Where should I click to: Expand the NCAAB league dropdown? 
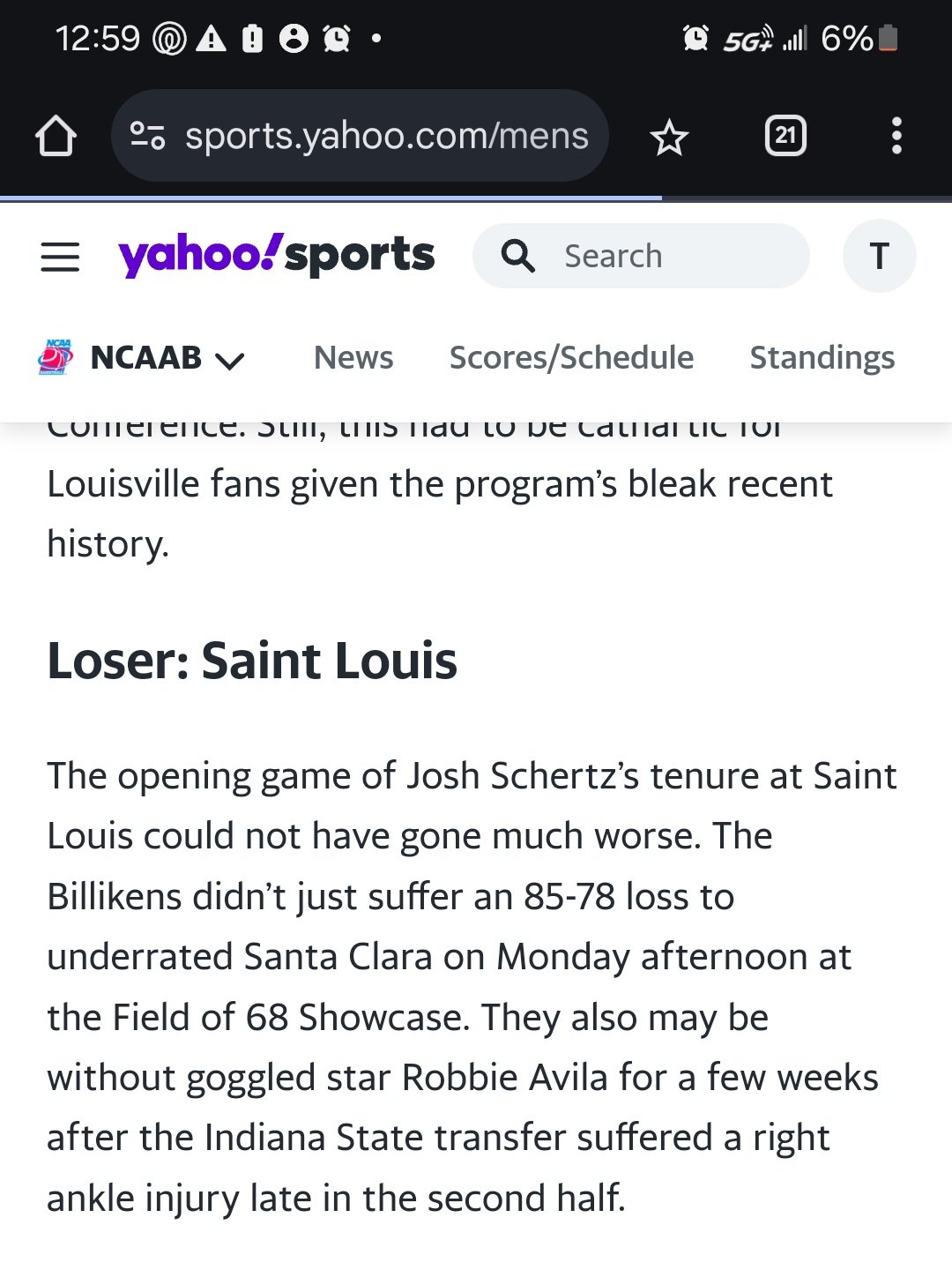pyautogui.click(x=229, y=360)
